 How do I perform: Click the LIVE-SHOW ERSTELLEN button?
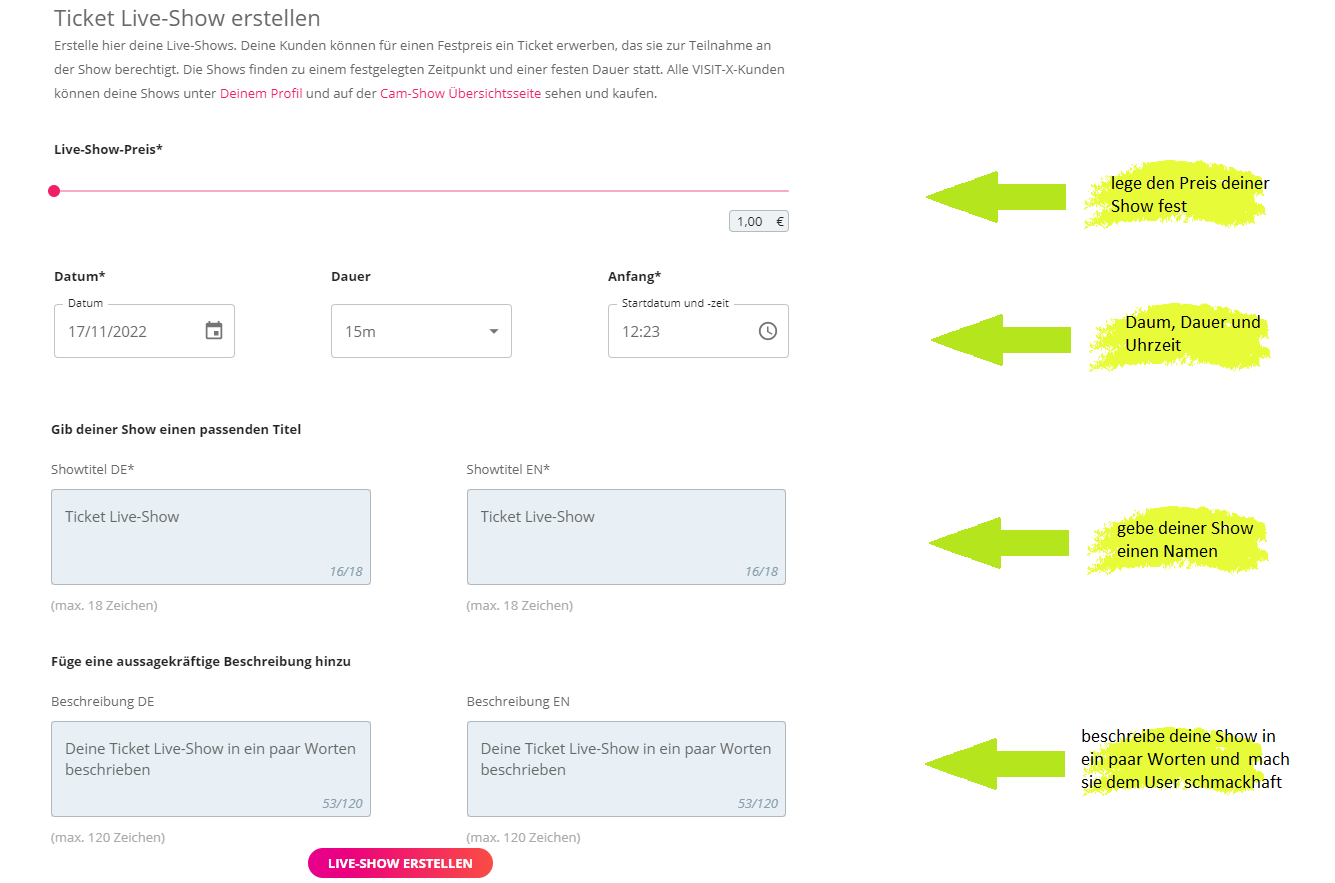coord(400,863)
